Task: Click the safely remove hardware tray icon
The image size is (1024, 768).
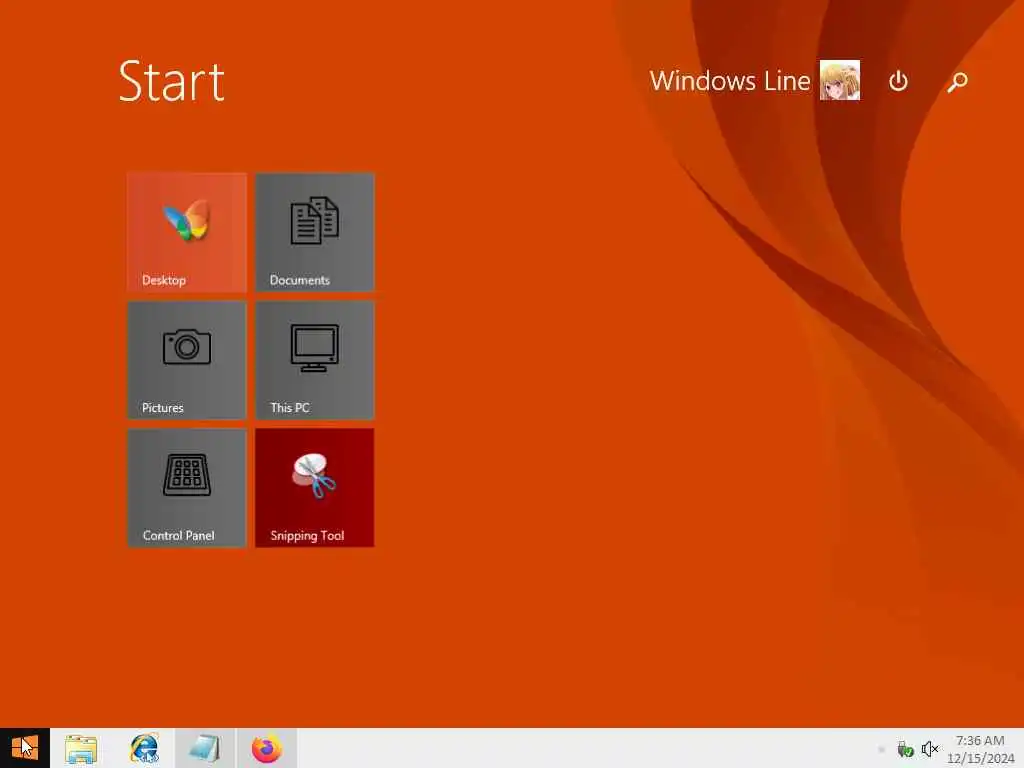Action: 905,749
